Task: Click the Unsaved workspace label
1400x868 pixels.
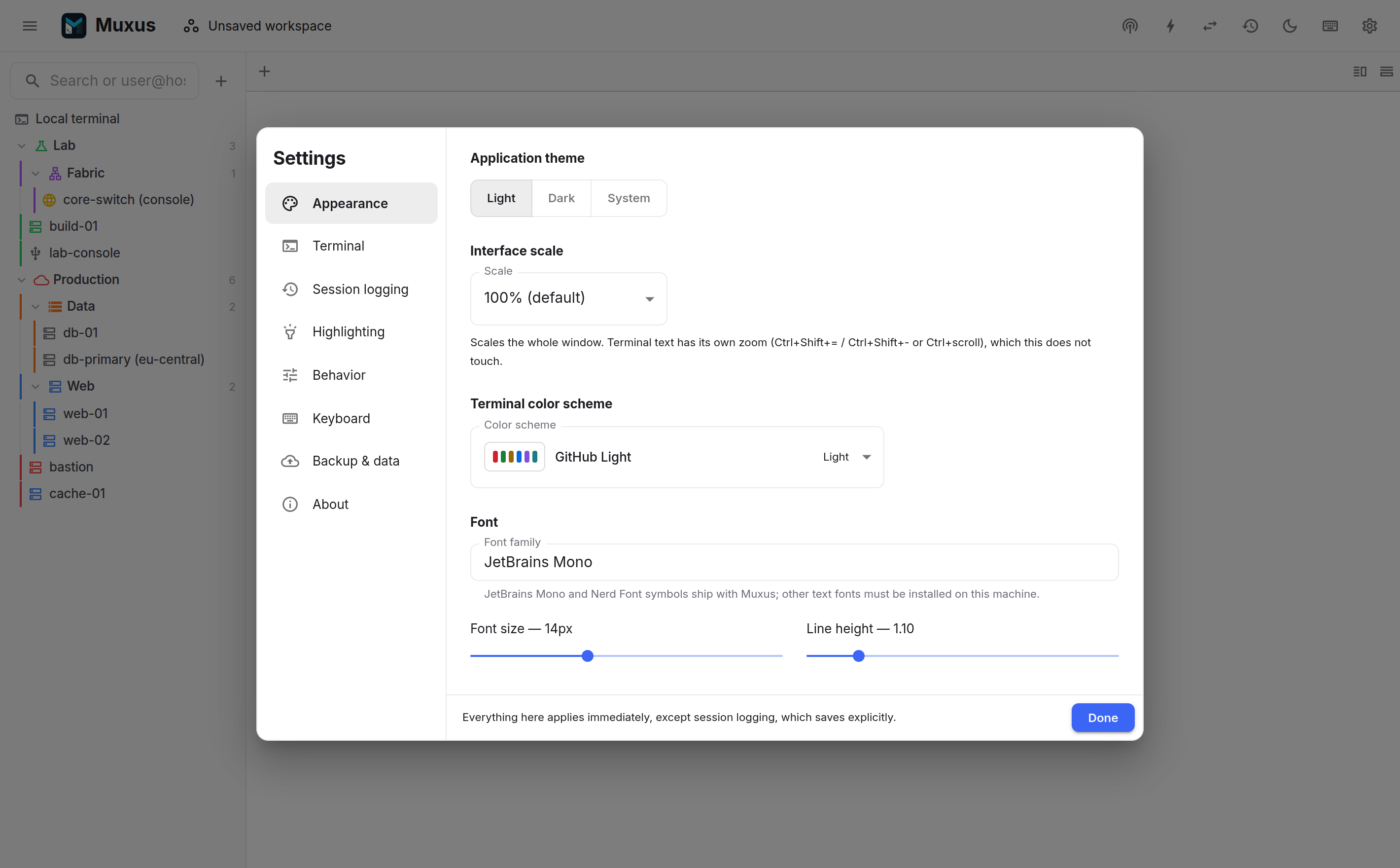Action: click(270, 26)
